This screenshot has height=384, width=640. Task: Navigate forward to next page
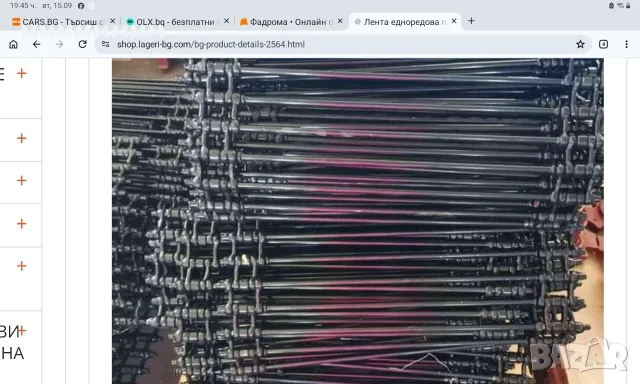(x=60, y=44)
